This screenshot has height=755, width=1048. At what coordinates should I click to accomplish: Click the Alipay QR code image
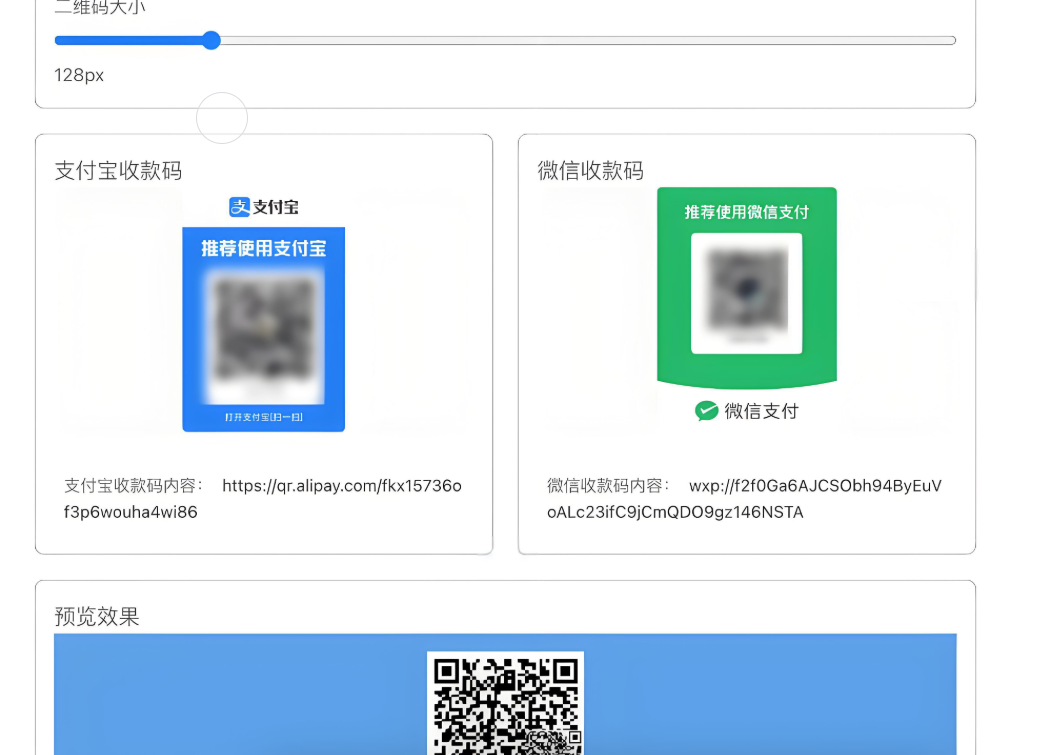tap(264, 336)
